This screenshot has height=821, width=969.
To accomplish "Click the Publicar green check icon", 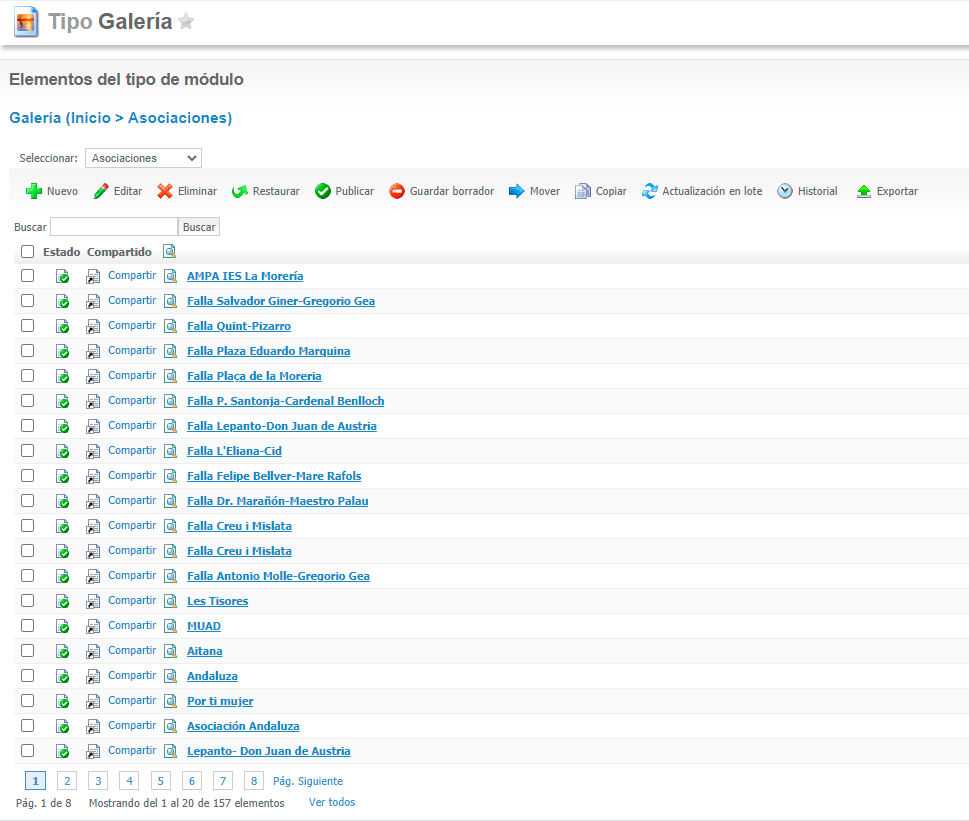I will pos(323,191).
